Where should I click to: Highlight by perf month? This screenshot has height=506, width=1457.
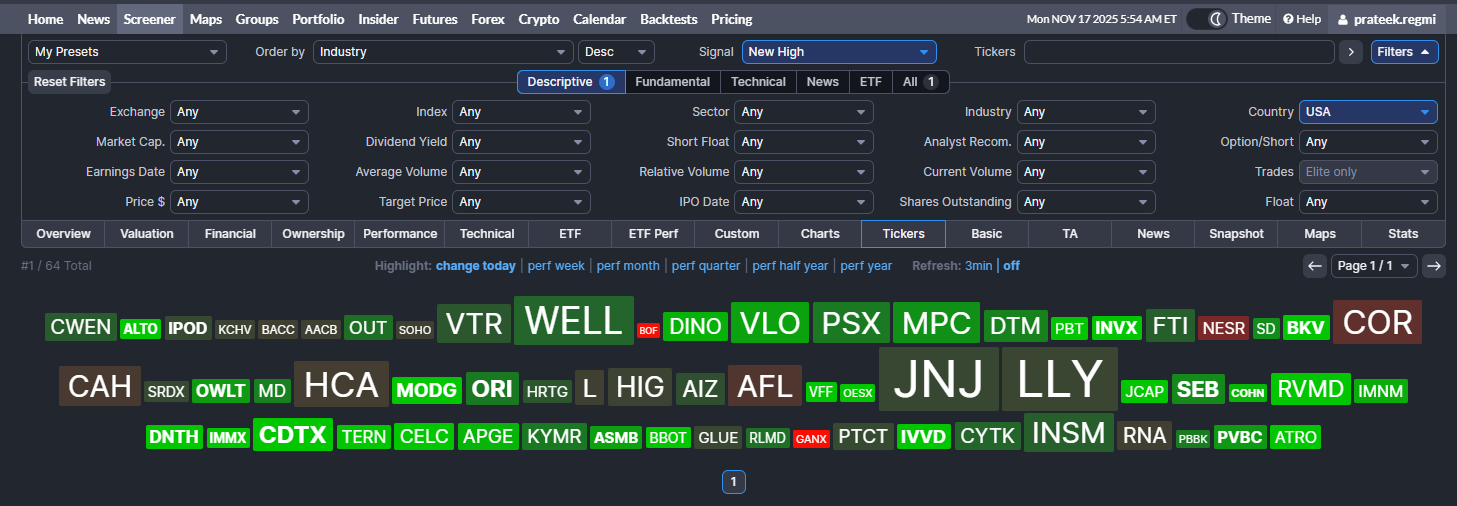[x=628, y=266]
